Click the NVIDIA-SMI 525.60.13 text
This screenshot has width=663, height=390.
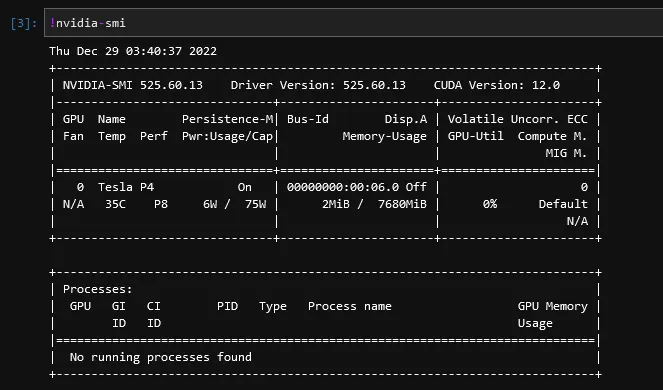tap(133, 85)
